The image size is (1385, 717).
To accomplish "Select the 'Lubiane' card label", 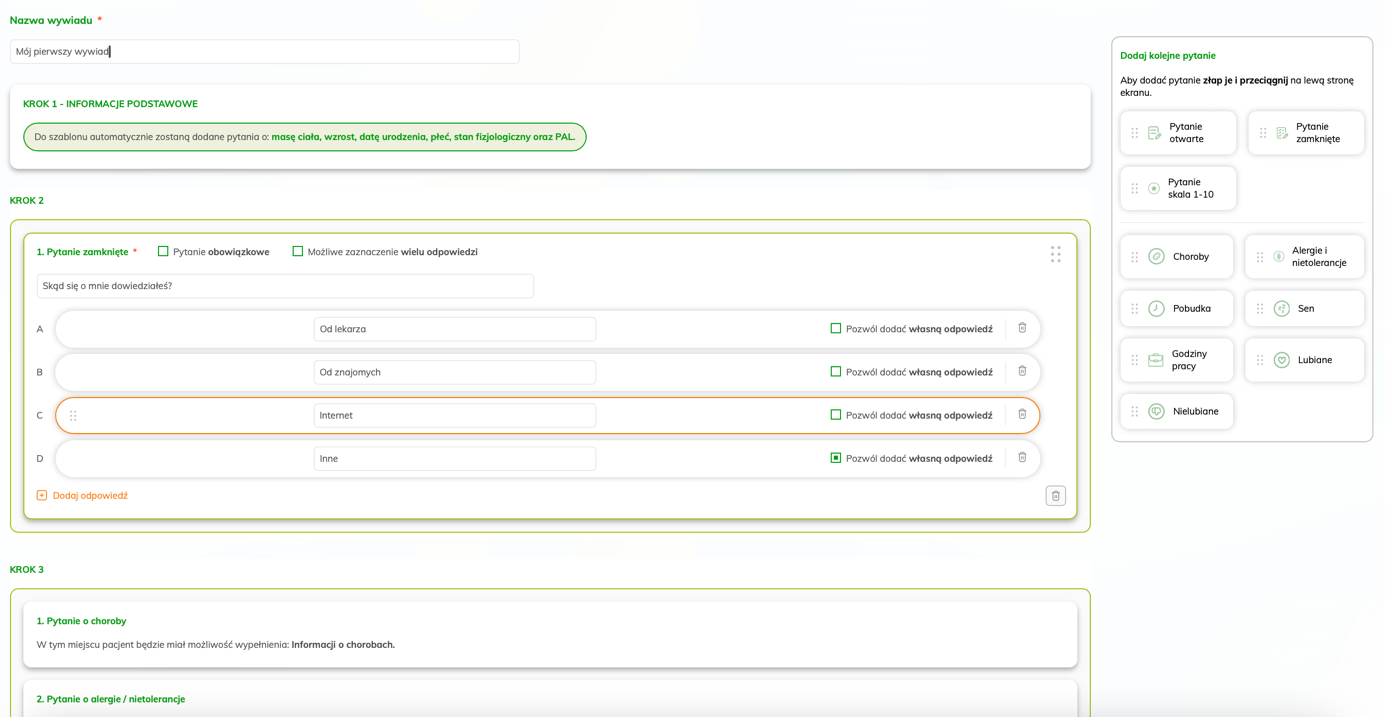I will pos(1314,360).
